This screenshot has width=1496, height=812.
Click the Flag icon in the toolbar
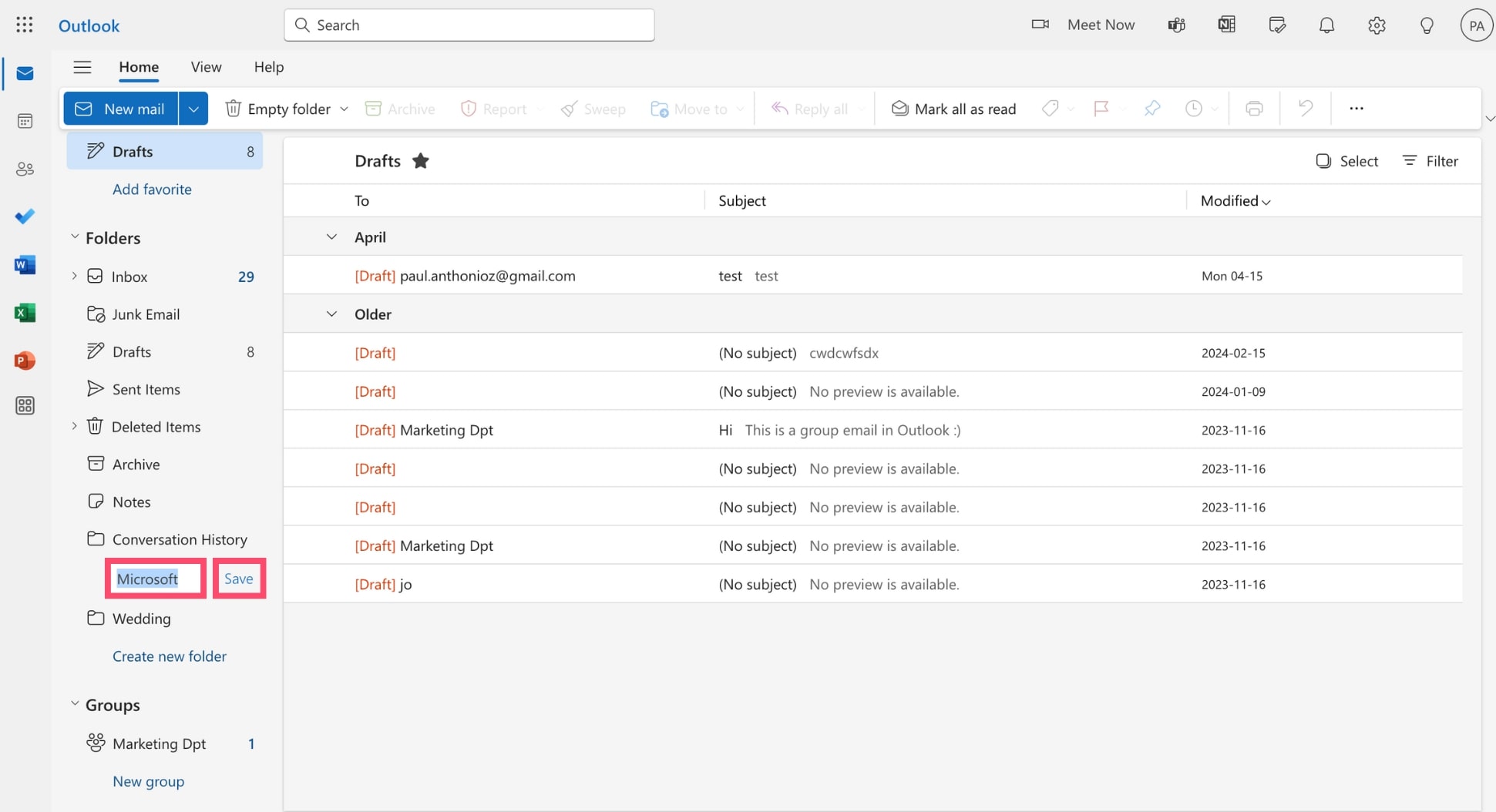(1101, 109)
